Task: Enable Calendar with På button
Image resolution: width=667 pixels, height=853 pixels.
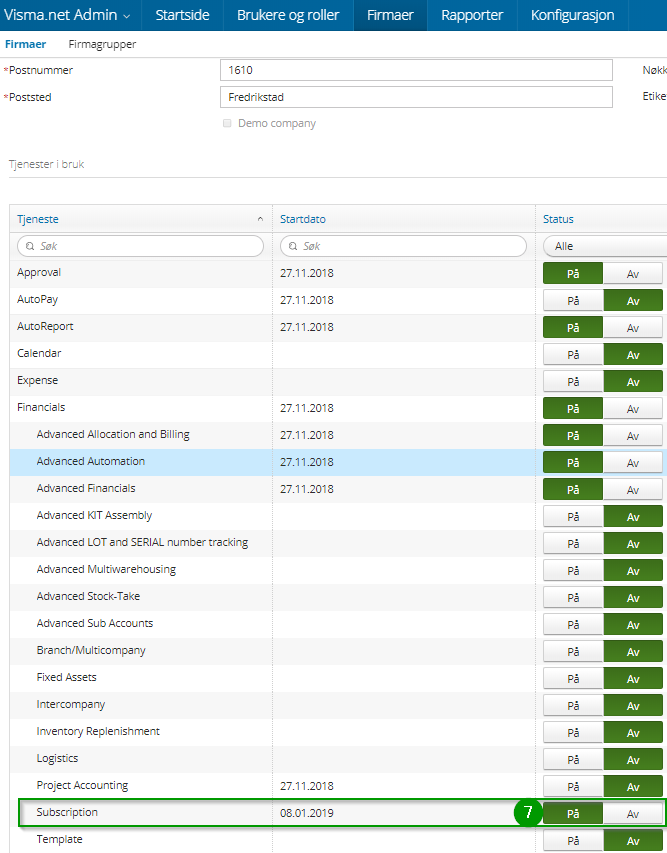Action: click(x=573, y=355)
